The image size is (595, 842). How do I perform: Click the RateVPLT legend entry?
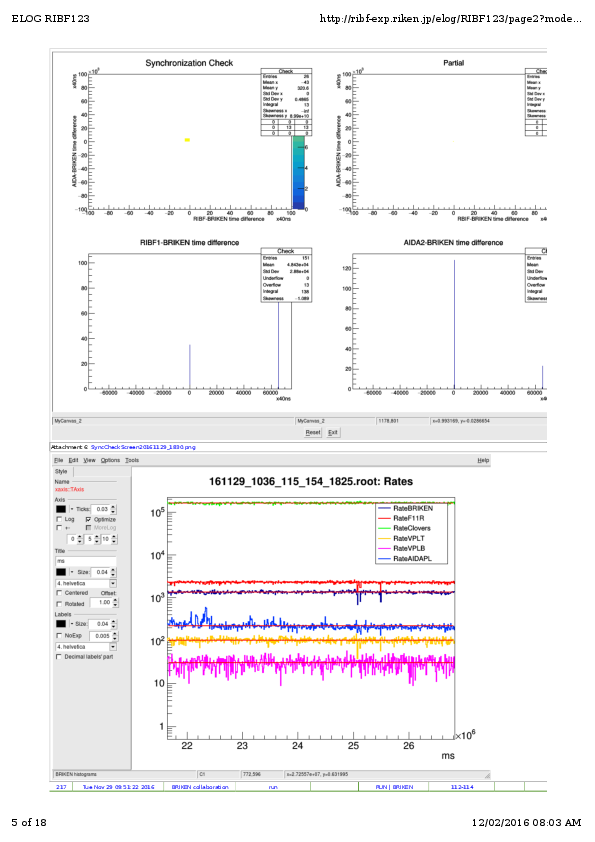[409, 538]
